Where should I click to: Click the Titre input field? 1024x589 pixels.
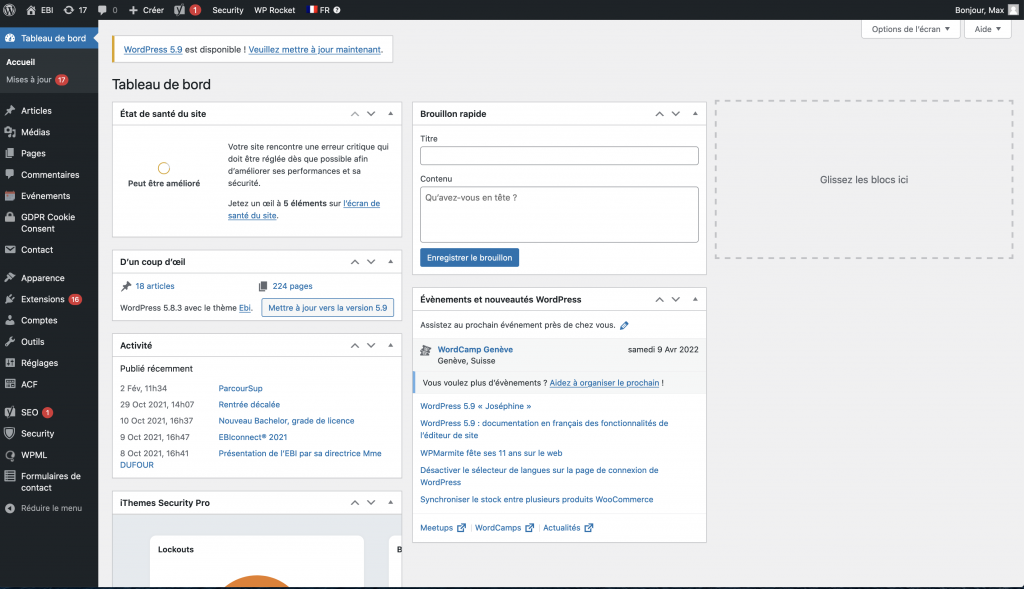[x=559, y=155]
